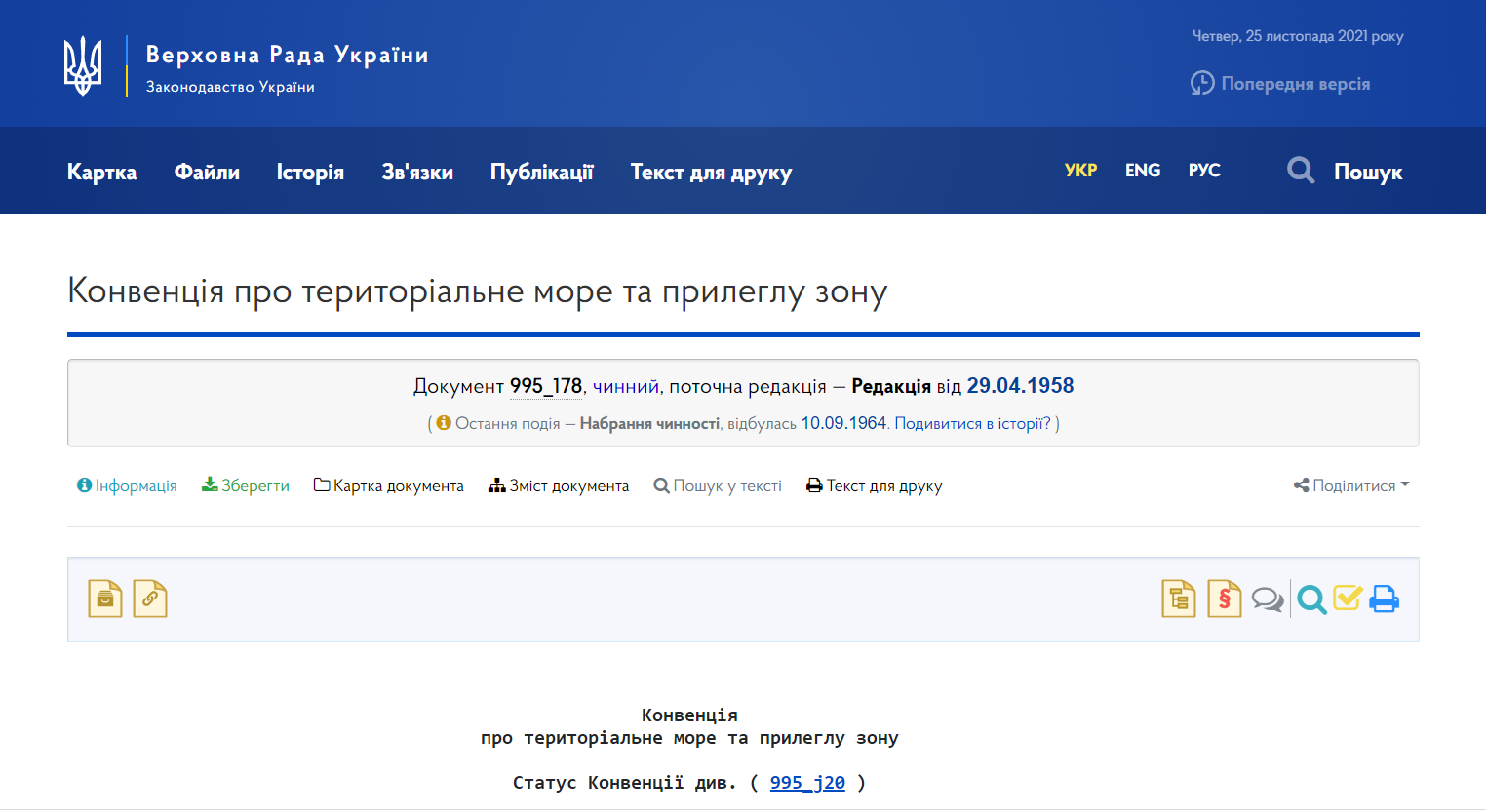Screen dimensions: 1486x812
Task: Follow the 995_j20 convention status link
Action: (807, 783)
